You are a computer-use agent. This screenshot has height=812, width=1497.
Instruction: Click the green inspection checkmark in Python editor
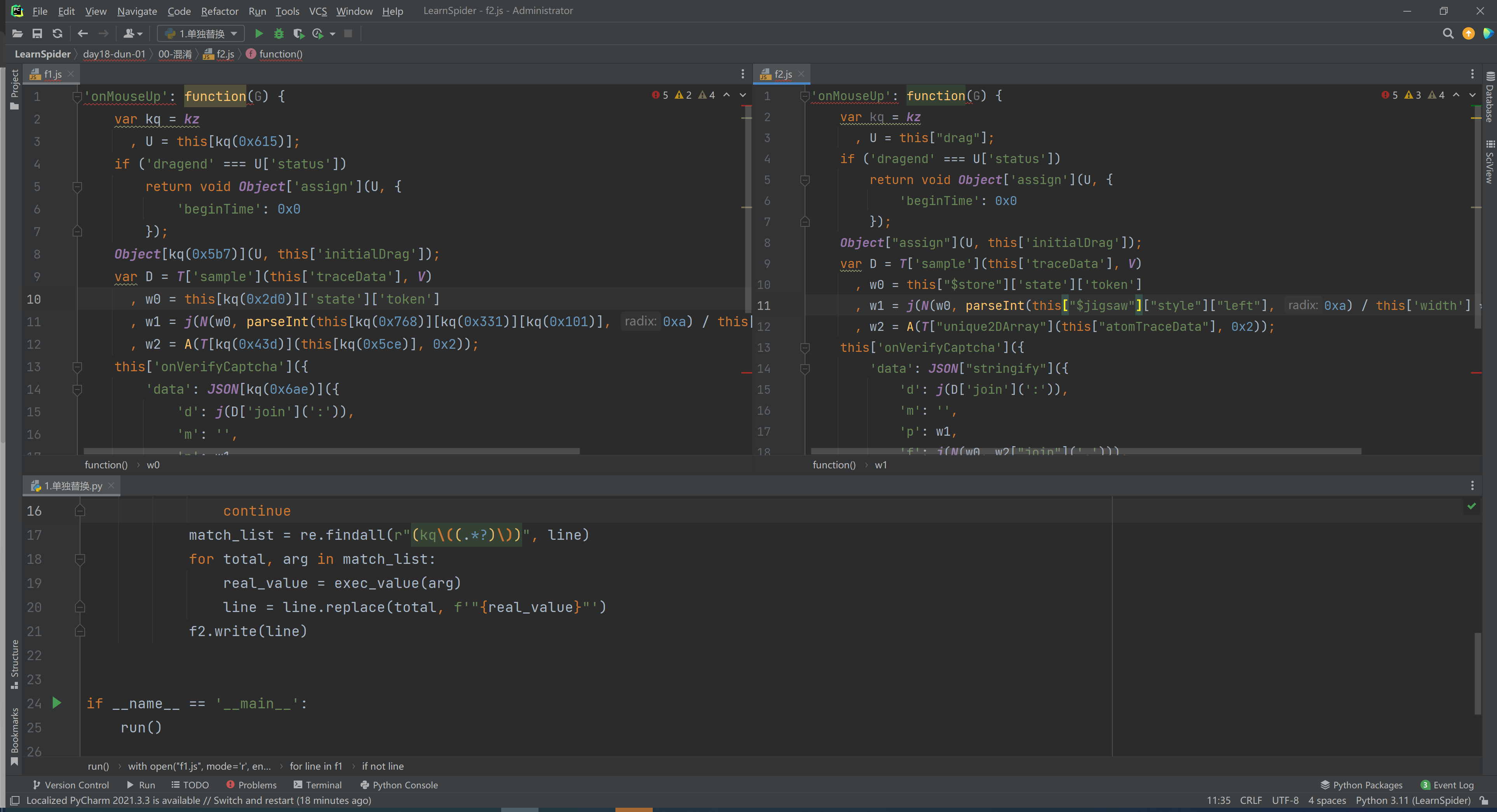1471,506
